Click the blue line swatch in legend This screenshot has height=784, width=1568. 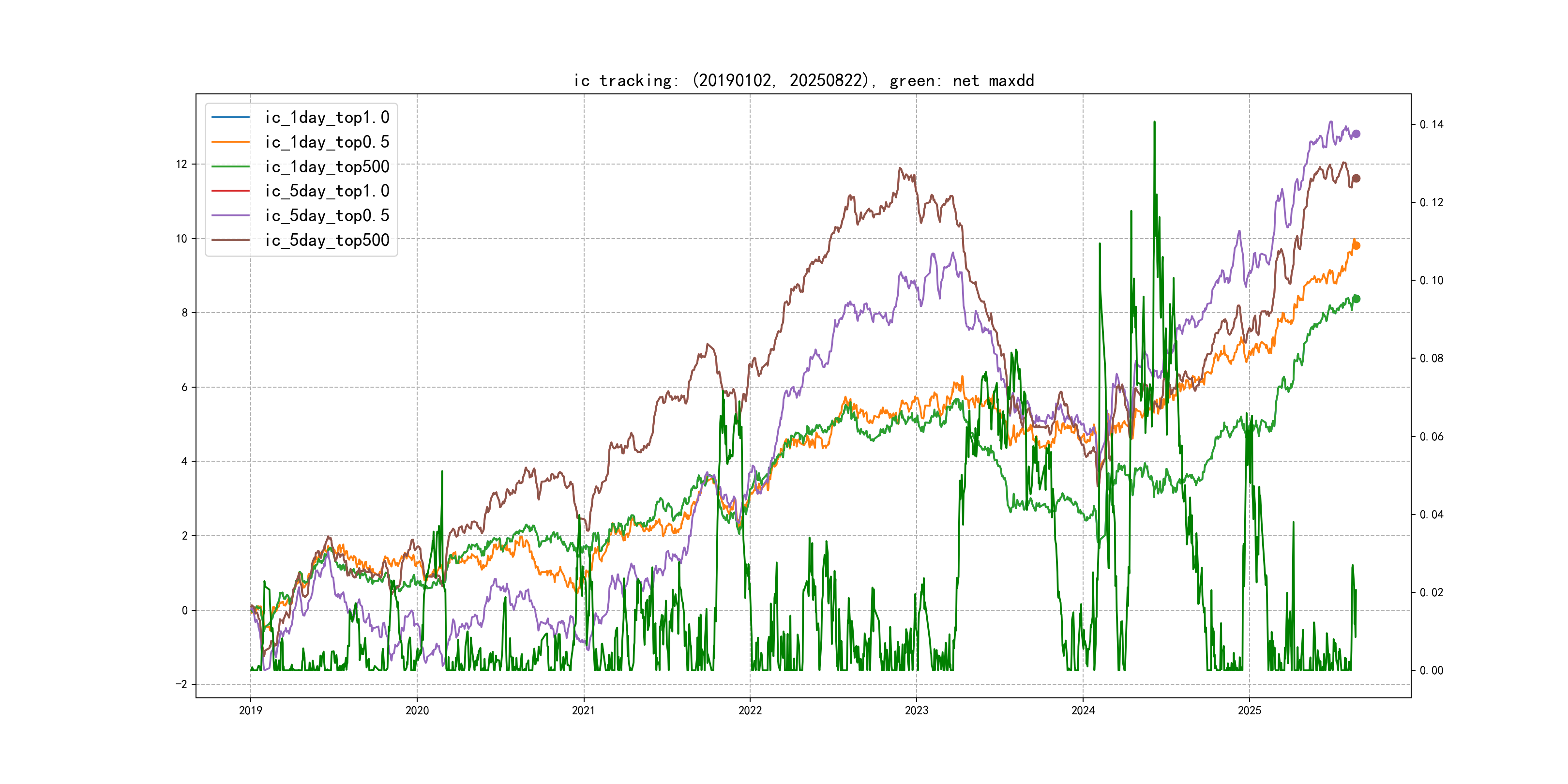coord(231,117)
